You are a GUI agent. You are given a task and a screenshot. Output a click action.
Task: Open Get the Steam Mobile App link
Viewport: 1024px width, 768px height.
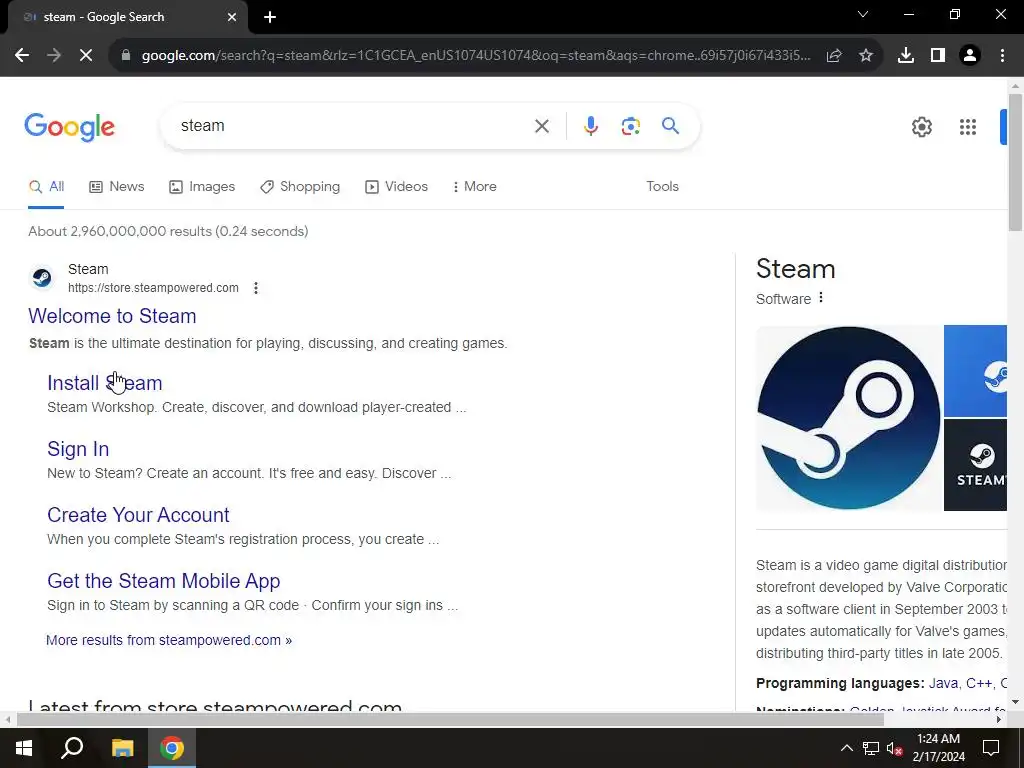[163, 581]
